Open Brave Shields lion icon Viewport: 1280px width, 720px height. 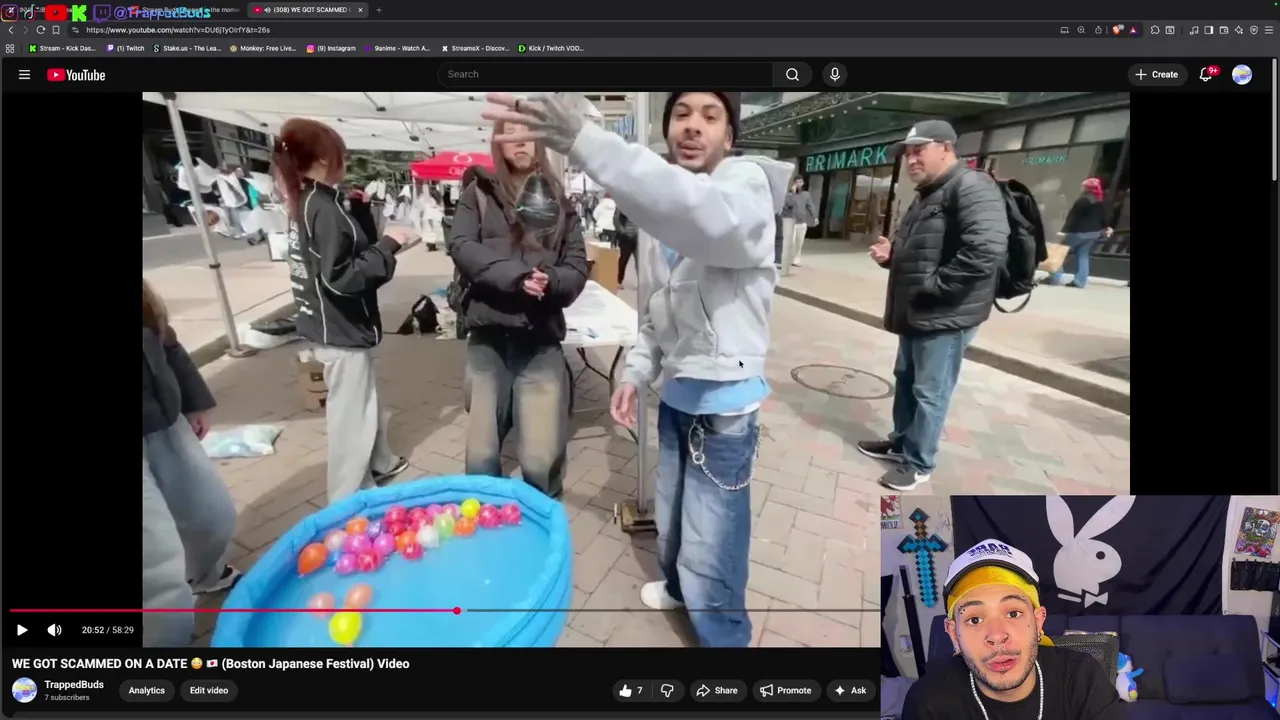[1118, 30]
